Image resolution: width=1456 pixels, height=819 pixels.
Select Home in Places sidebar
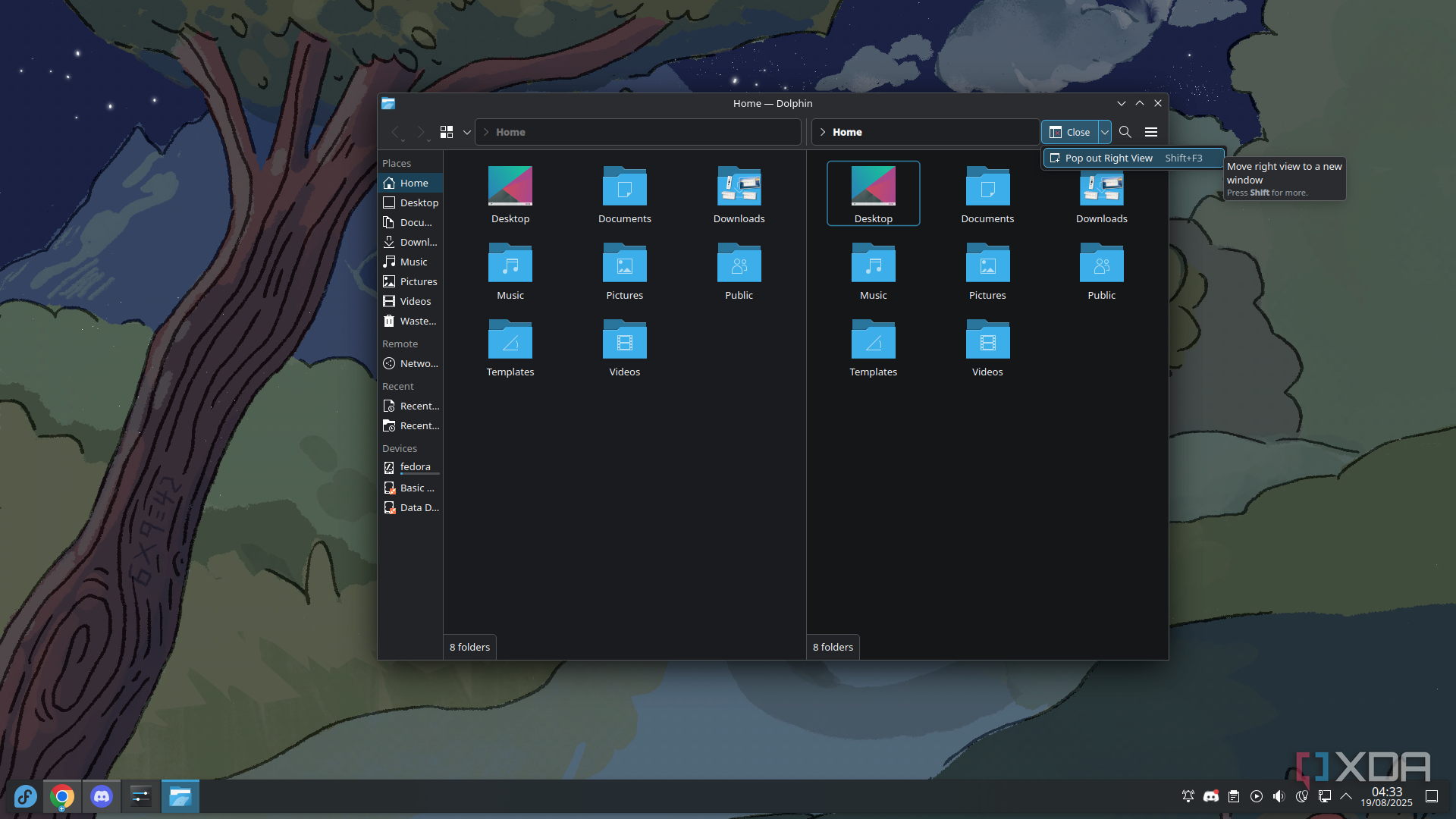point(410,183)
